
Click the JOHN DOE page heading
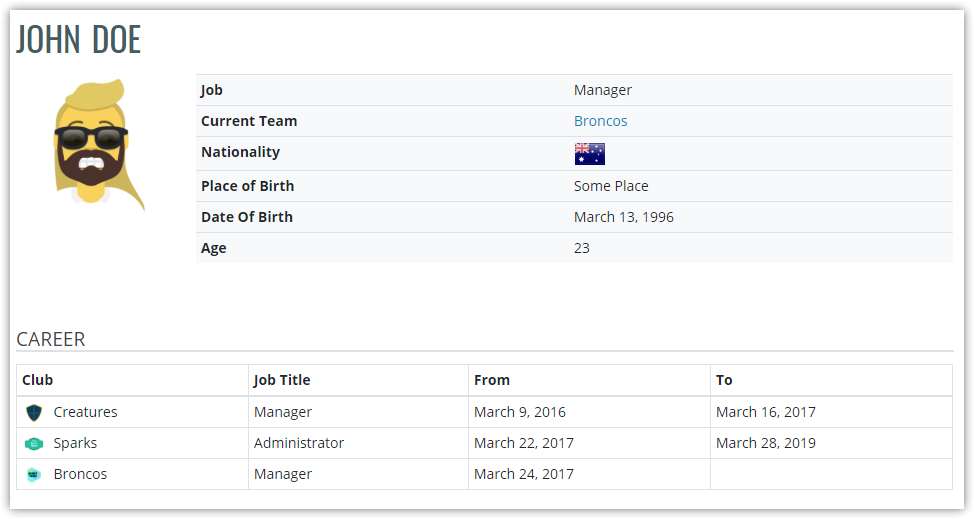point(79,39)
